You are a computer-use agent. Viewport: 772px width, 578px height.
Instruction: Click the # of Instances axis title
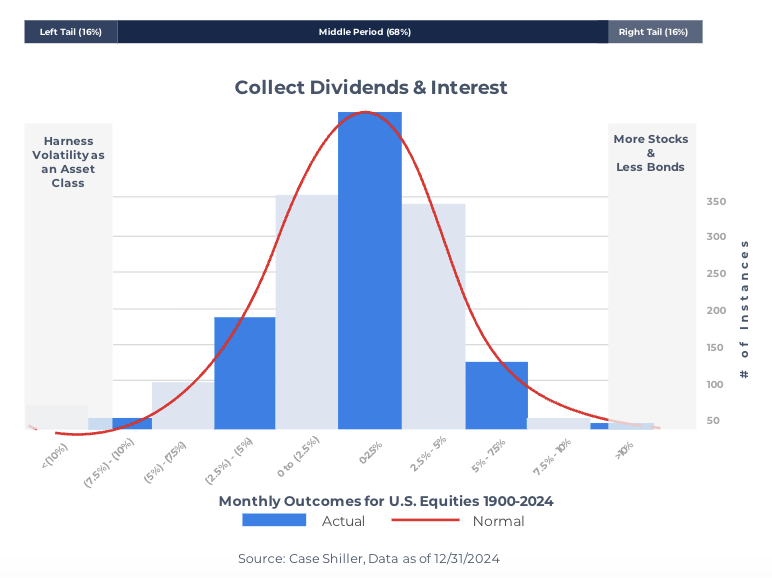click(x=744, y=308)
